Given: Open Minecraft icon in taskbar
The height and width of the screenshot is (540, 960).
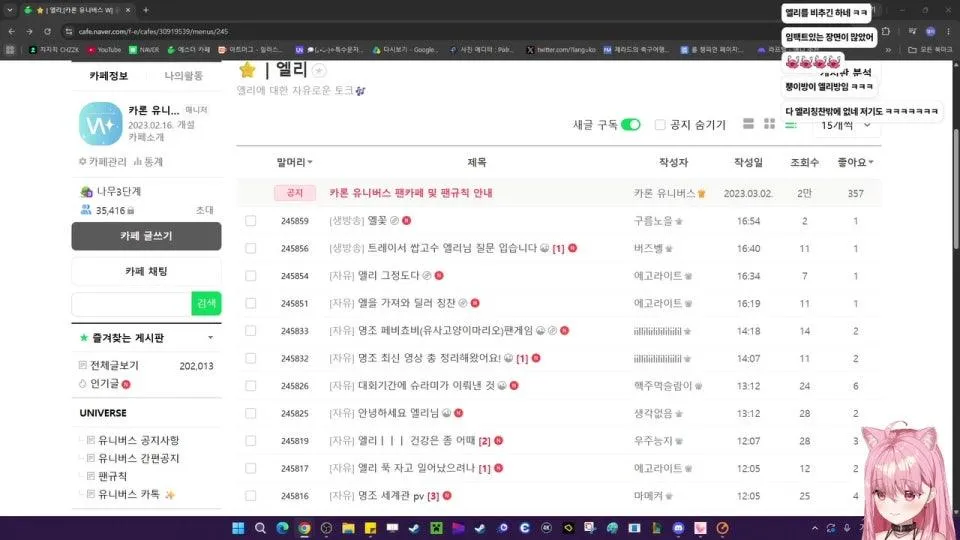Looking at the screenshot, I should 436,528.
